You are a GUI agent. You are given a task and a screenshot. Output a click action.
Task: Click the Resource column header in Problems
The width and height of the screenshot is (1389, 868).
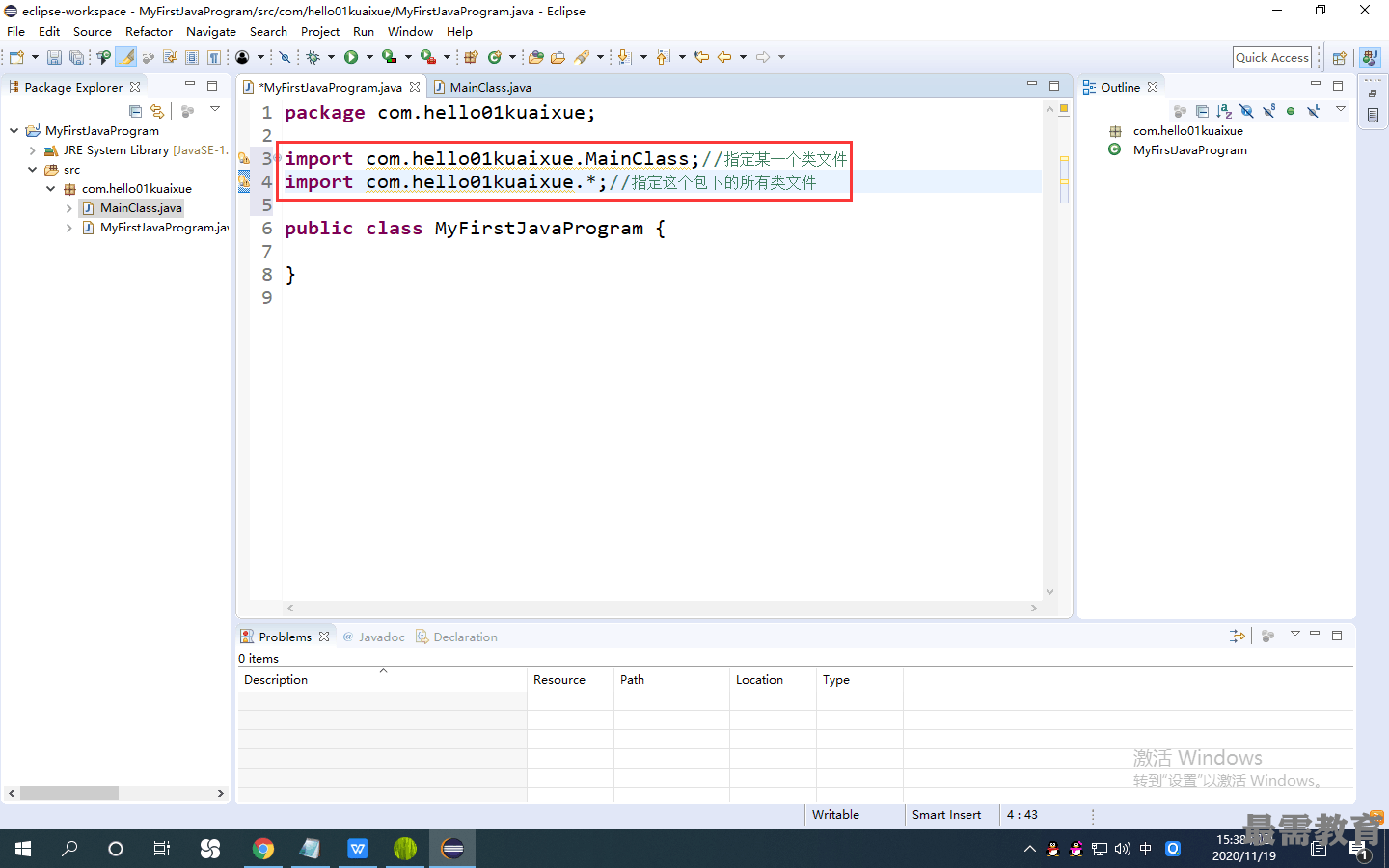[570, 680]
